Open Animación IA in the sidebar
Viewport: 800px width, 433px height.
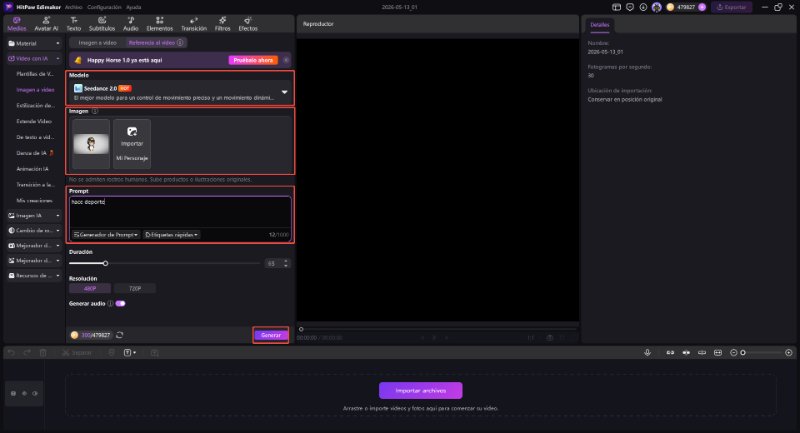click(x=32, y=169)
